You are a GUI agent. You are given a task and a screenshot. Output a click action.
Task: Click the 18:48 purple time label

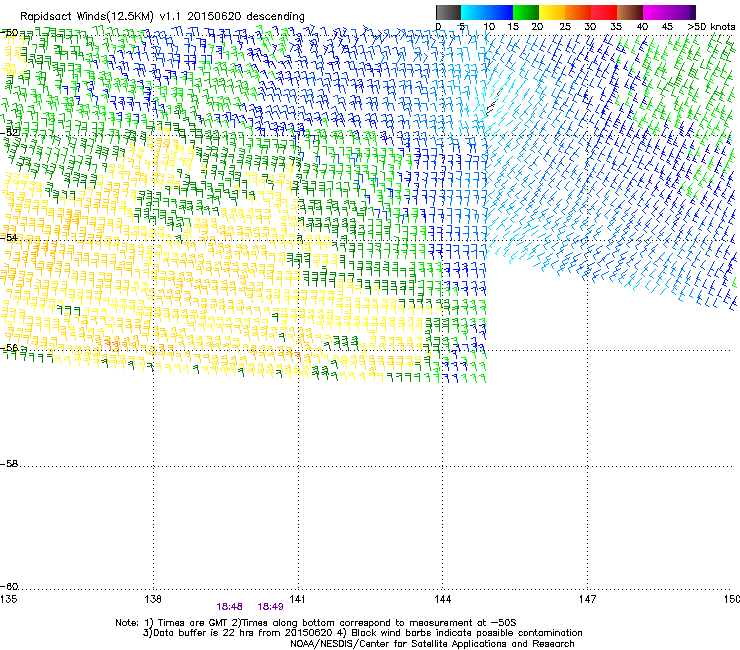tap(229, 607)
